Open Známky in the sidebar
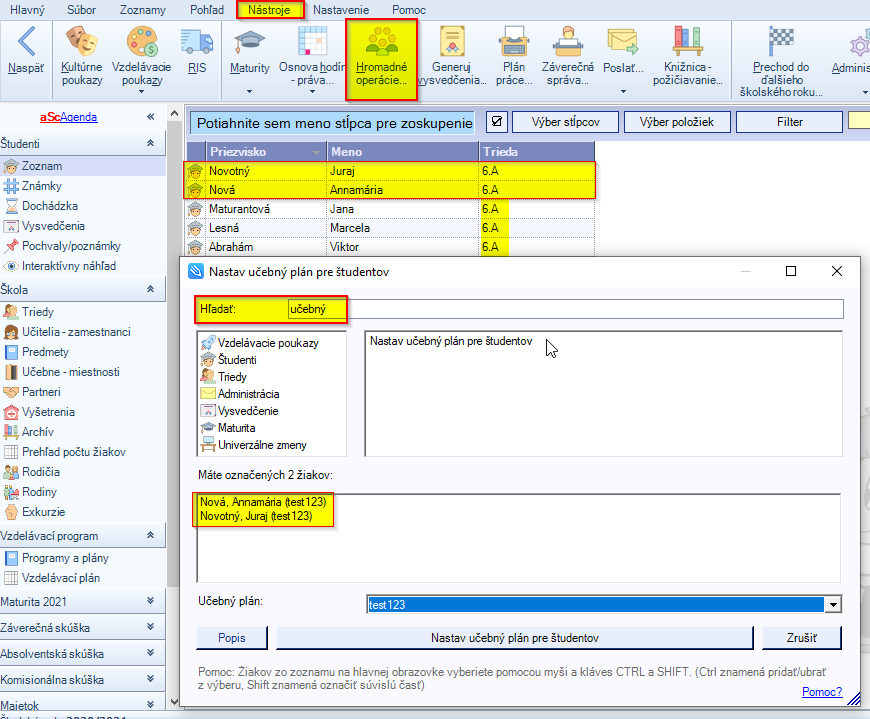This screenshot has height=719, width=870. [x=42, y=186]
